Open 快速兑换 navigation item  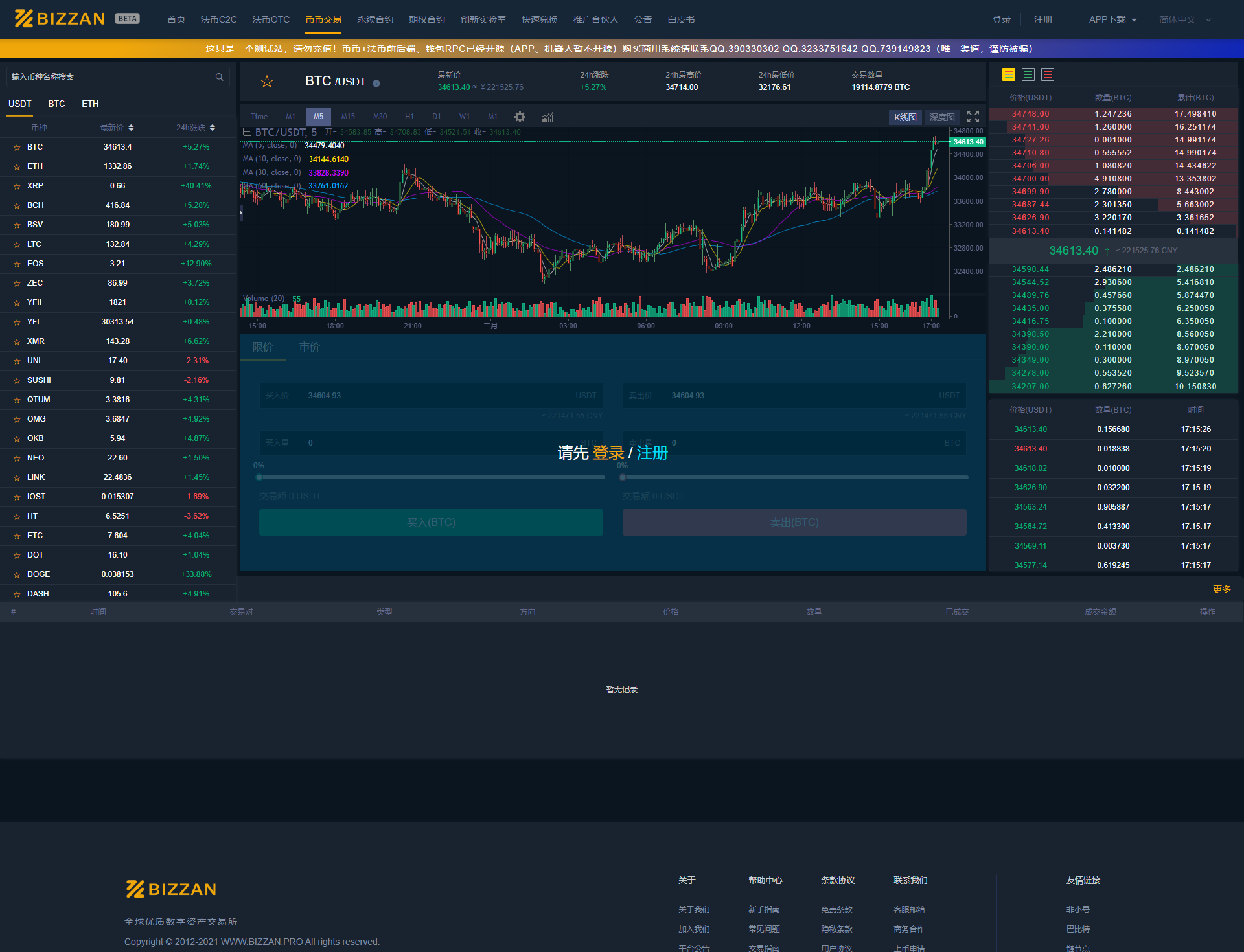click(539, 19)
